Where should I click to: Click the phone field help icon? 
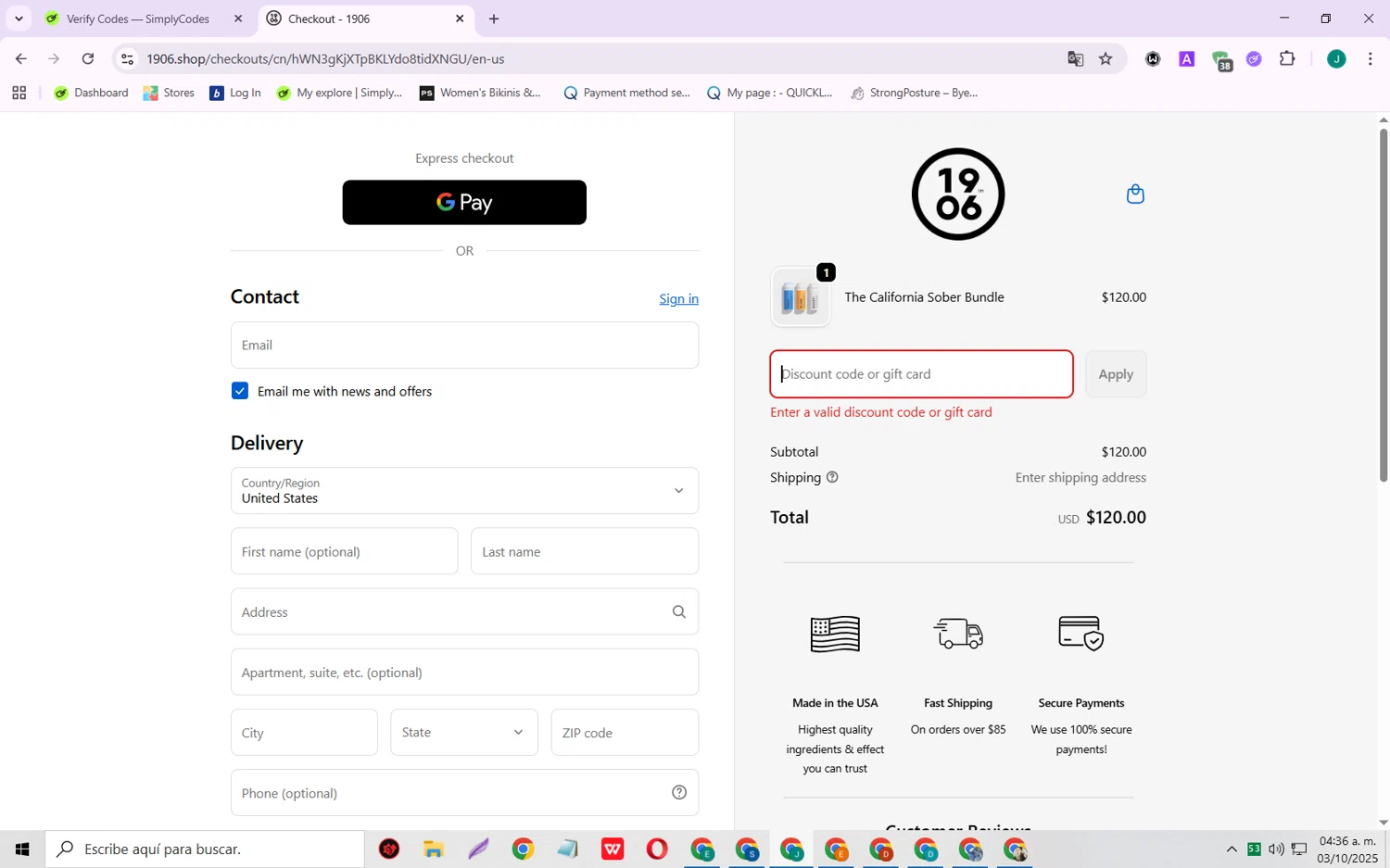(679, 792)
